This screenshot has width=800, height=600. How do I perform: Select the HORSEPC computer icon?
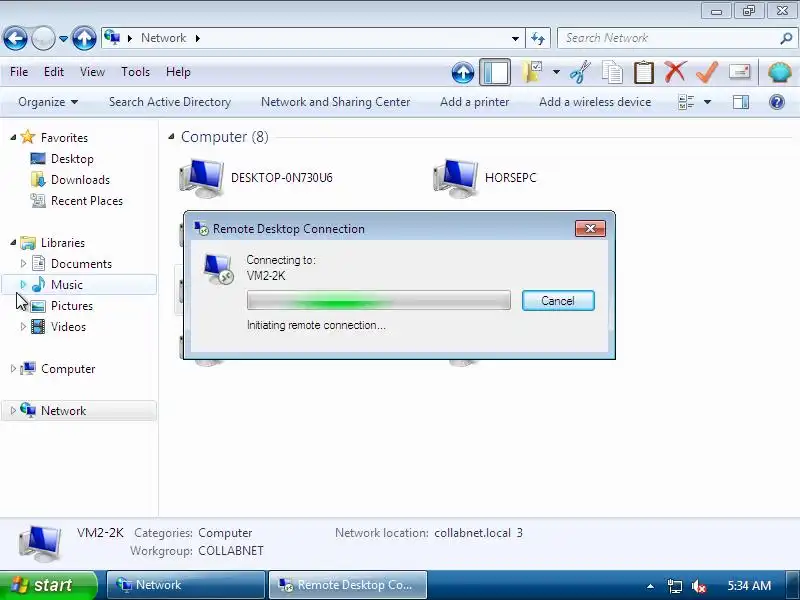tap(455, 178)
